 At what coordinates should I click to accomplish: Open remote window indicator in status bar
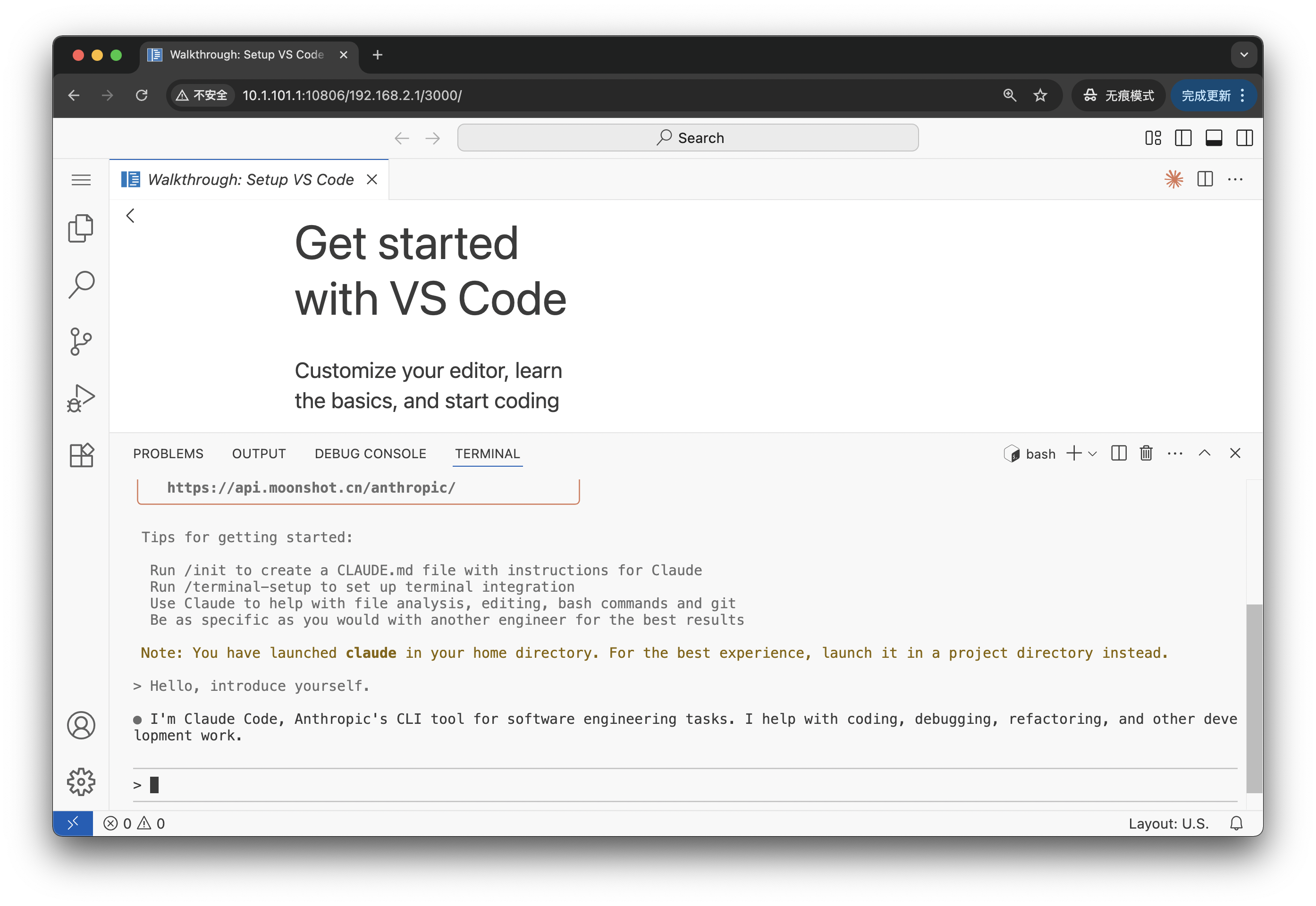[73, 823]
